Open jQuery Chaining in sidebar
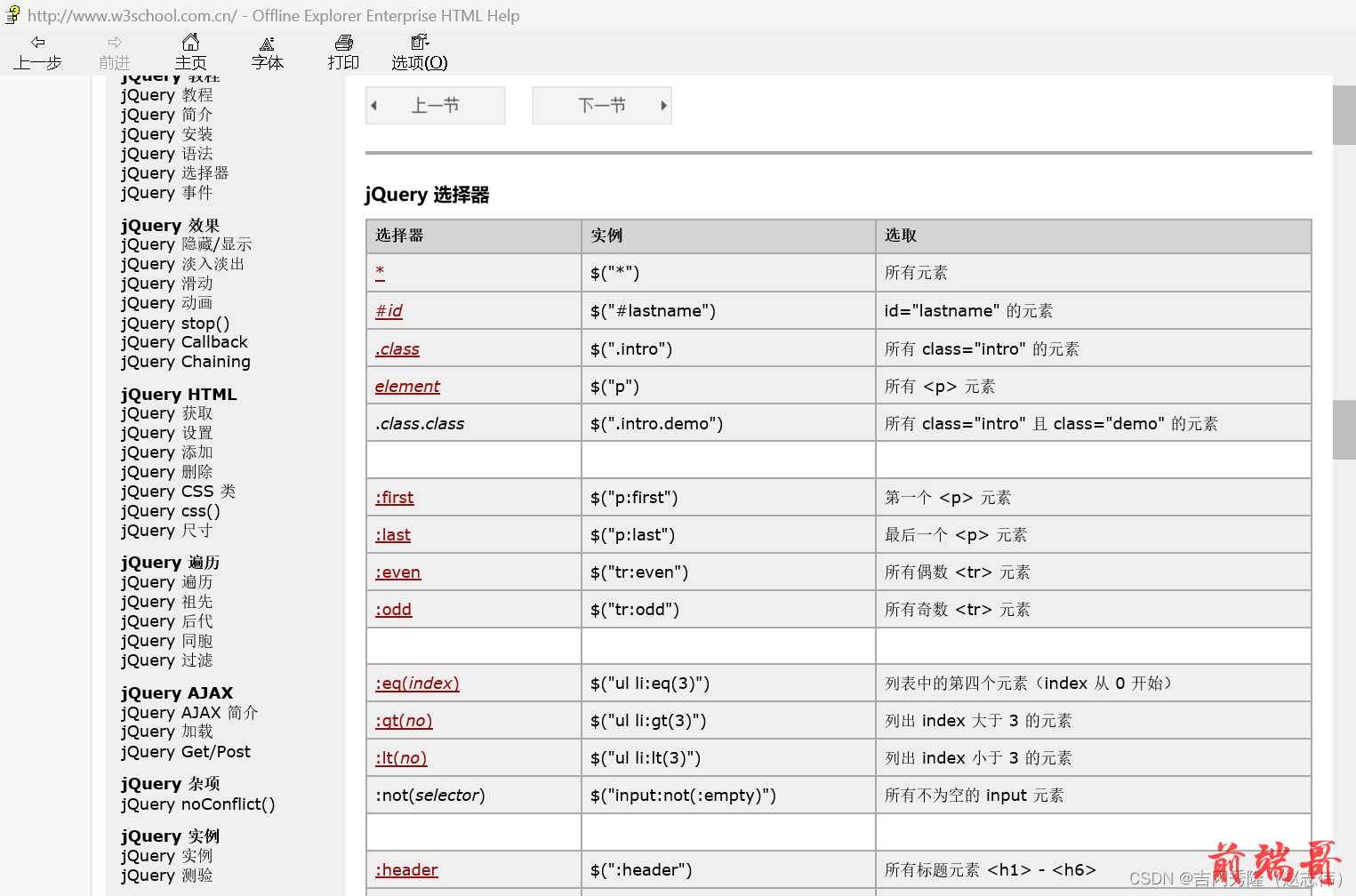 pos(186,362)
